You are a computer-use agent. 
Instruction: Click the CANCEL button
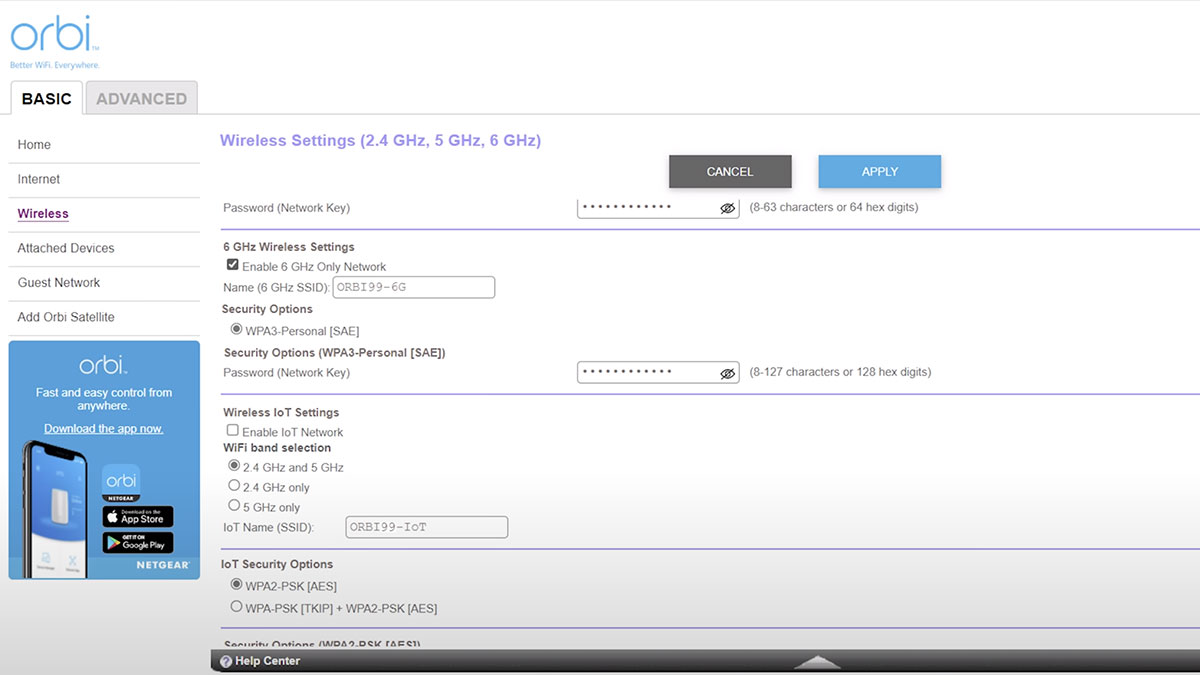730,171
